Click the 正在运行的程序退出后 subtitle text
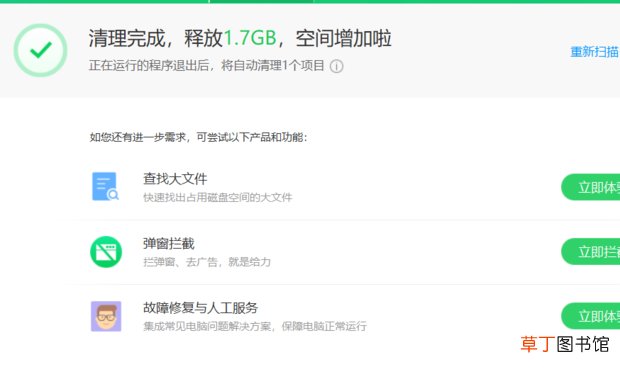The height and width of the screenshot is (379, 620). click(207, 65)
